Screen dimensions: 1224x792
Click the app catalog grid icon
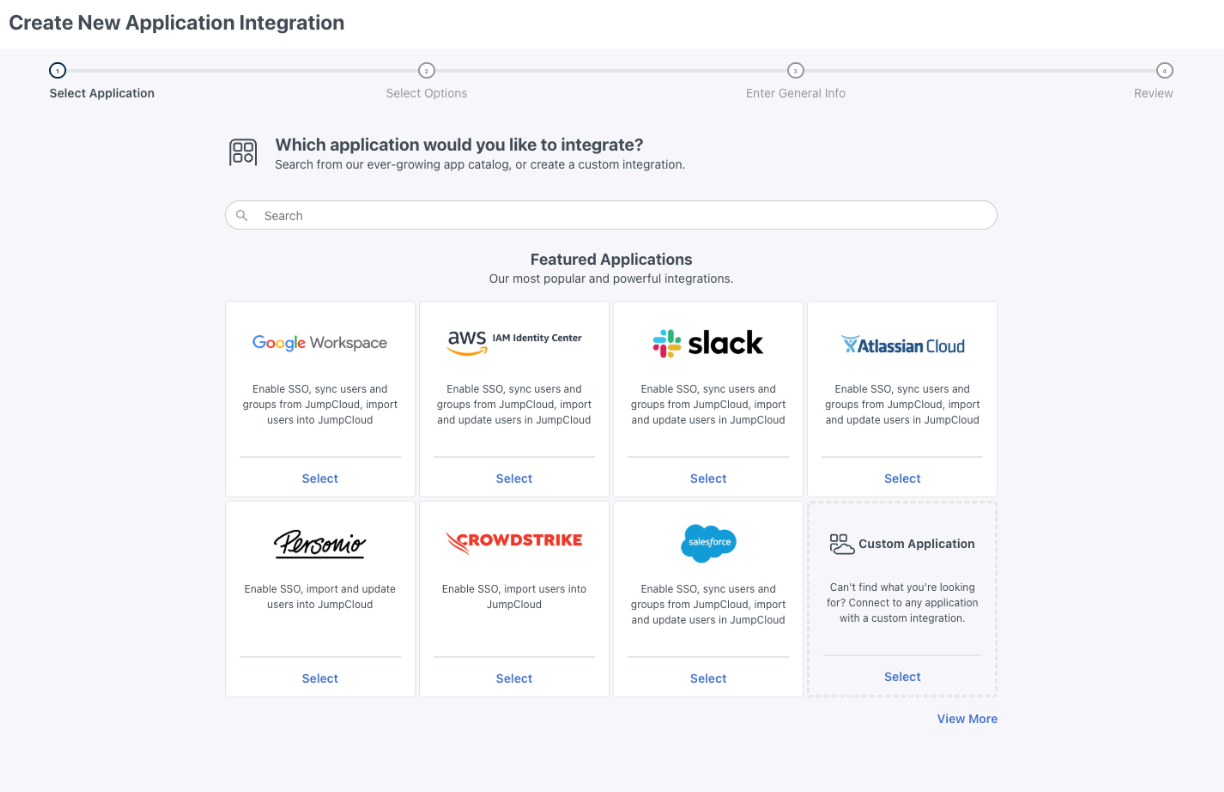[x=243, y=152]
